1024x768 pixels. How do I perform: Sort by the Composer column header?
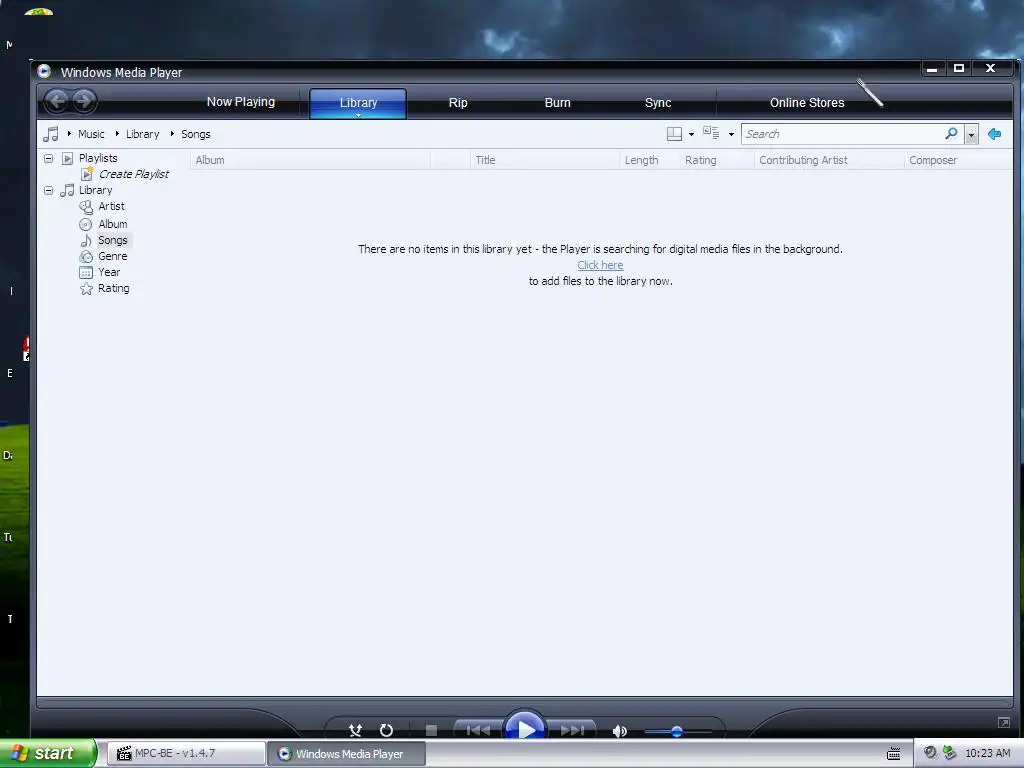957,160
